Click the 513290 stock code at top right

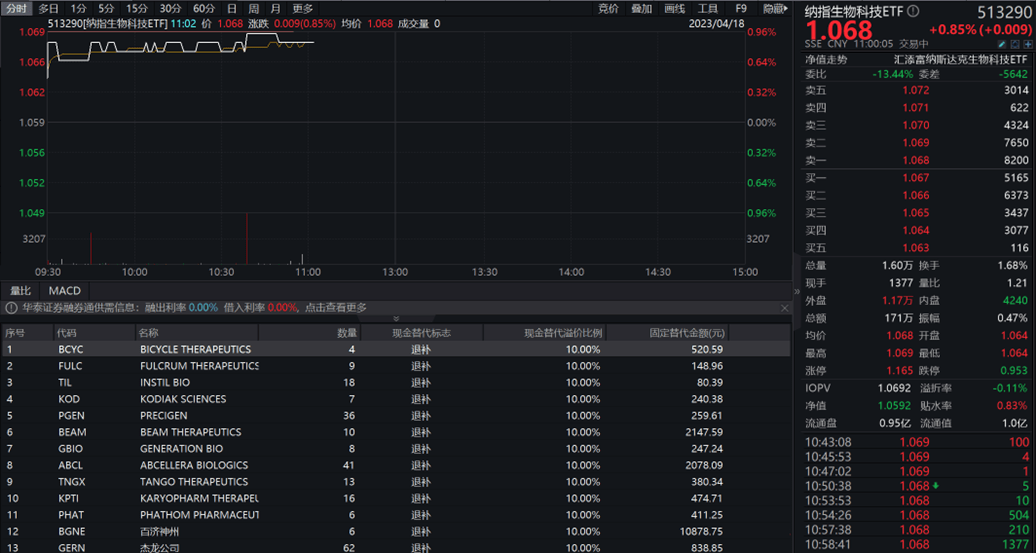click(x=1005, y=11)
